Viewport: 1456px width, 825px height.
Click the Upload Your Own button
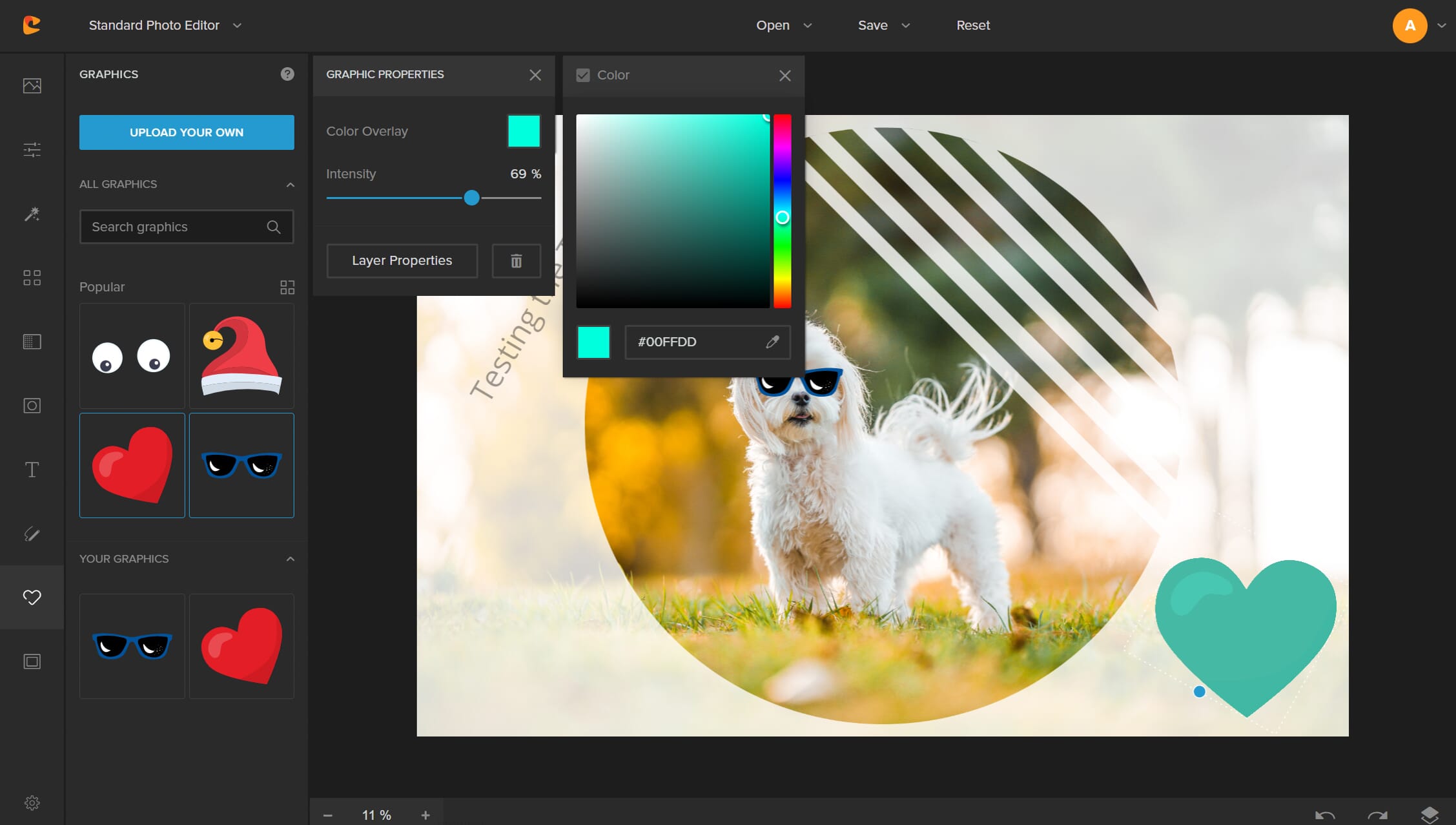[187, 132]
